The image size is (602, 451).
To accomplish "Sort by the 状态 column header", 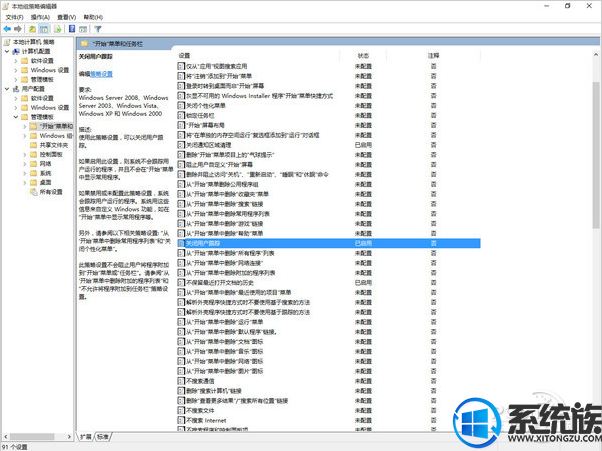I will 363,56.
